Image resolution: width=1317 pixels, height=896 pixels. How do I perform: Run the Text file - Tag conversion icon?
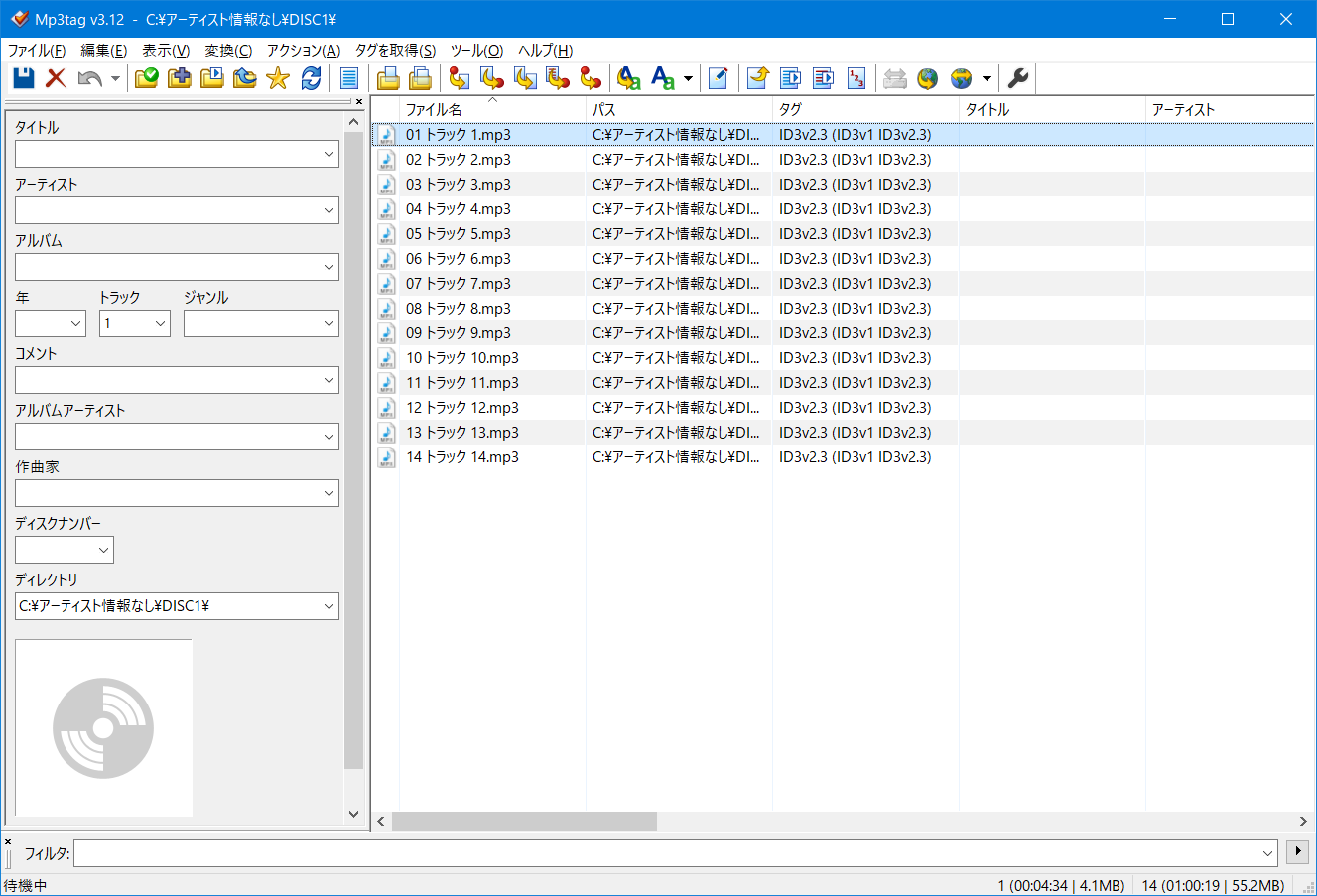pyautogui.click(x=558, y=78)
